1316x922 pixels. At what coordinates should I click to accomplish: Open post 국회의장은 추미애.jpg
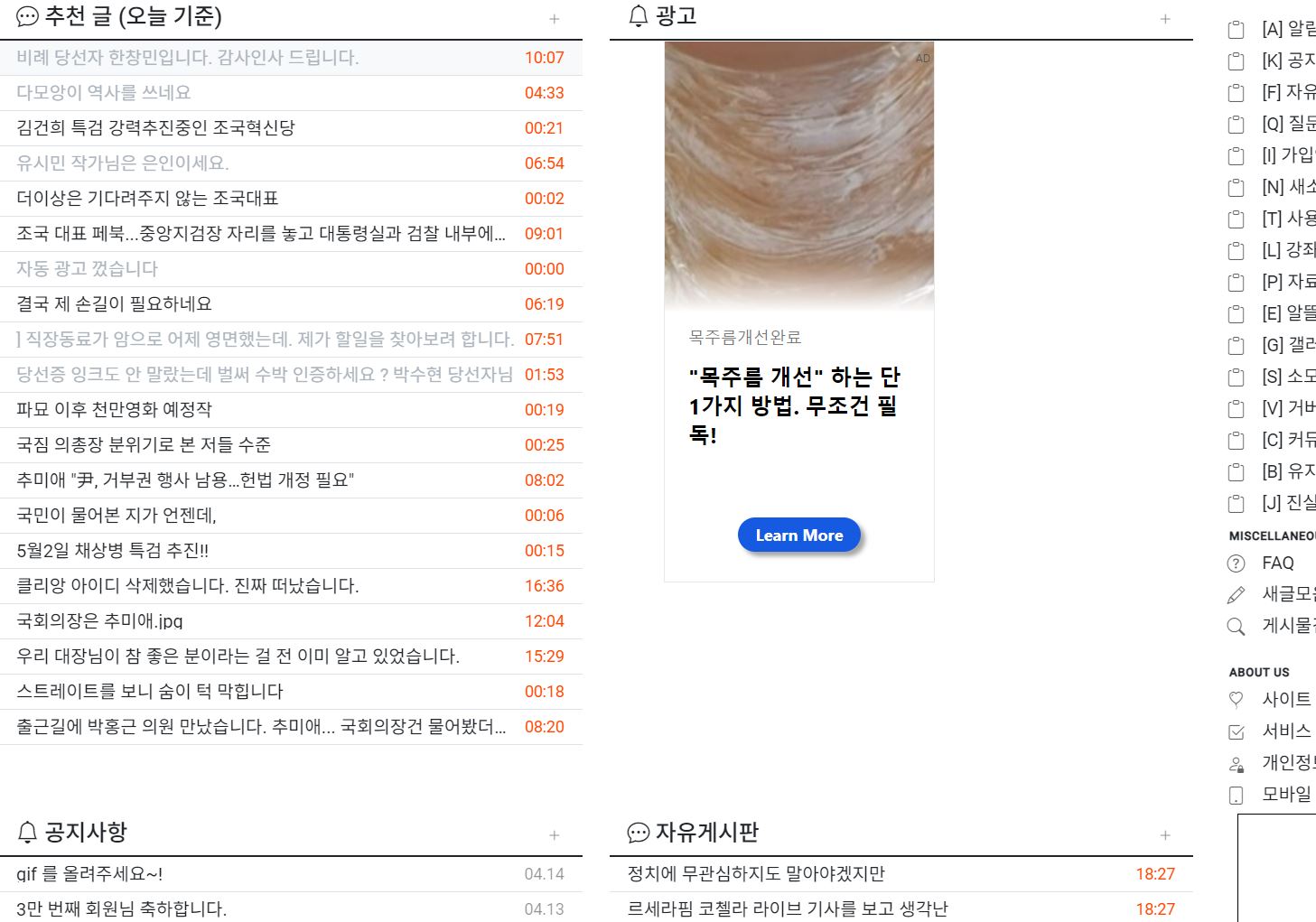(x=99, y=621)
